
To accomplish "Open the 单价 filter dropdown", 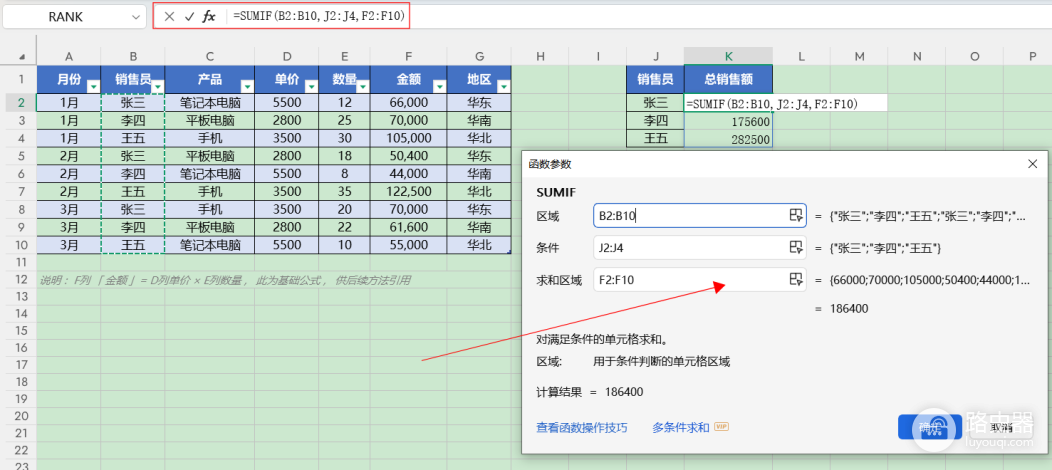I will [x=311, y=86].
